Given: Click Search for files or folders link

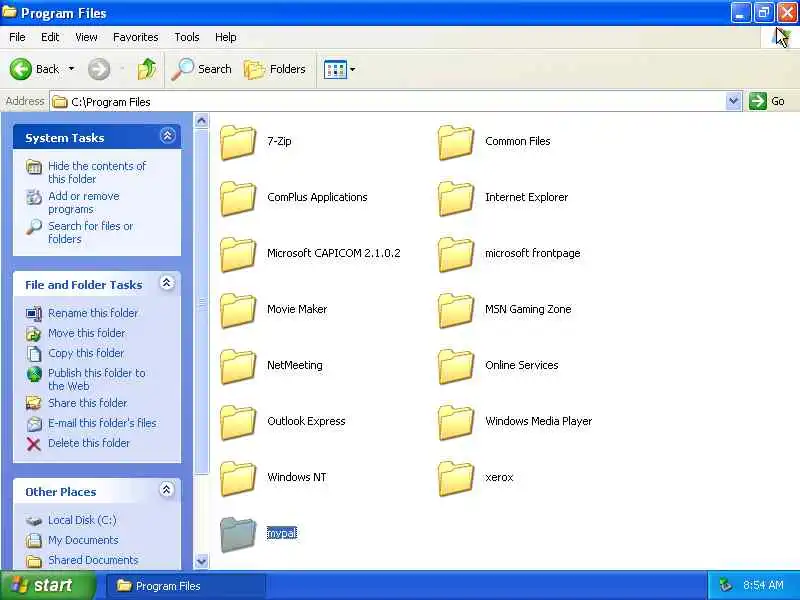Looking at the screenshot, I should (x=91, y=232).
